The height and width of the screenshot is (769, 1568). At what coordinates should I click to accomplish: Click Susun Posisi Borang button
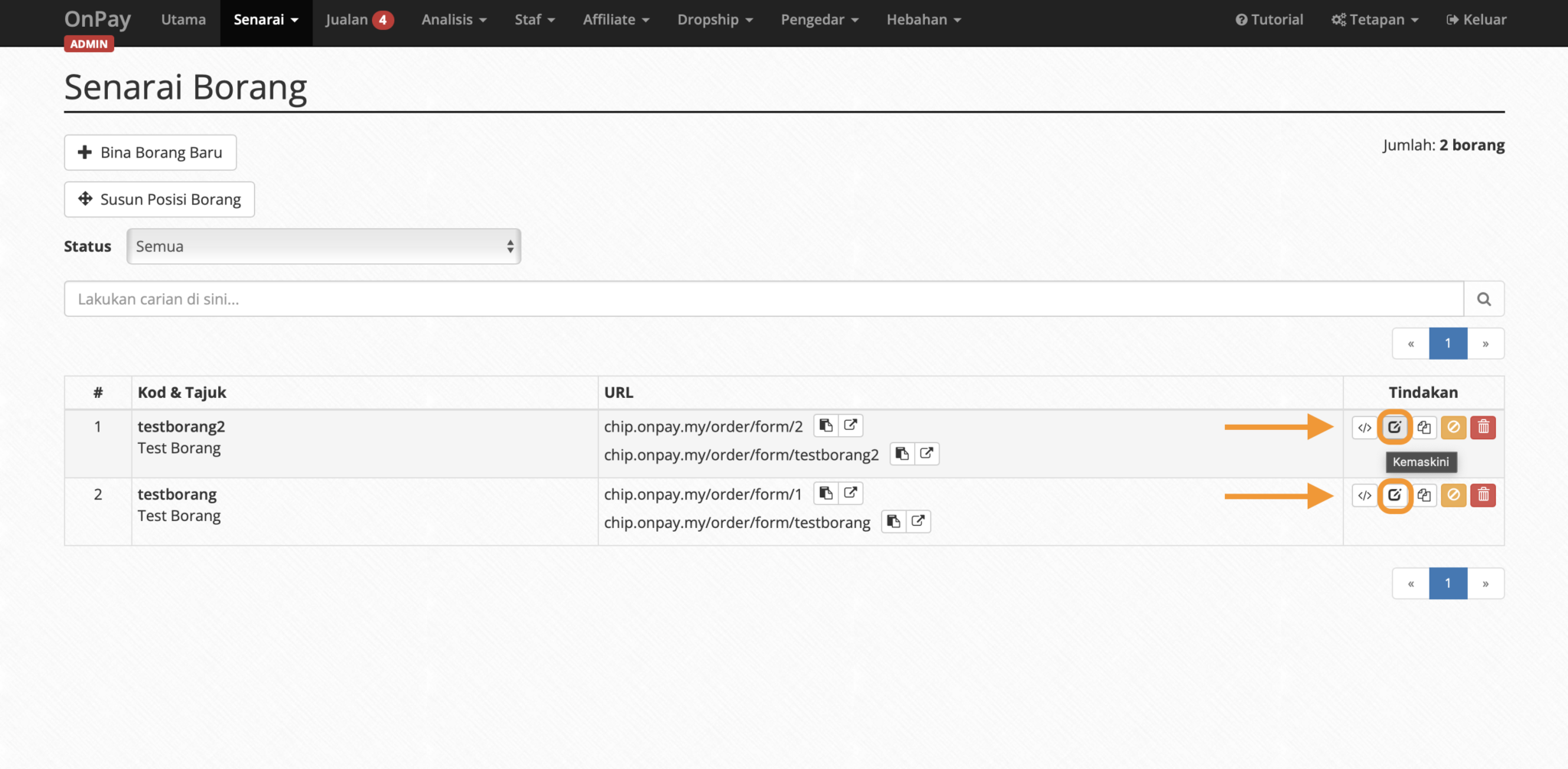159,200
